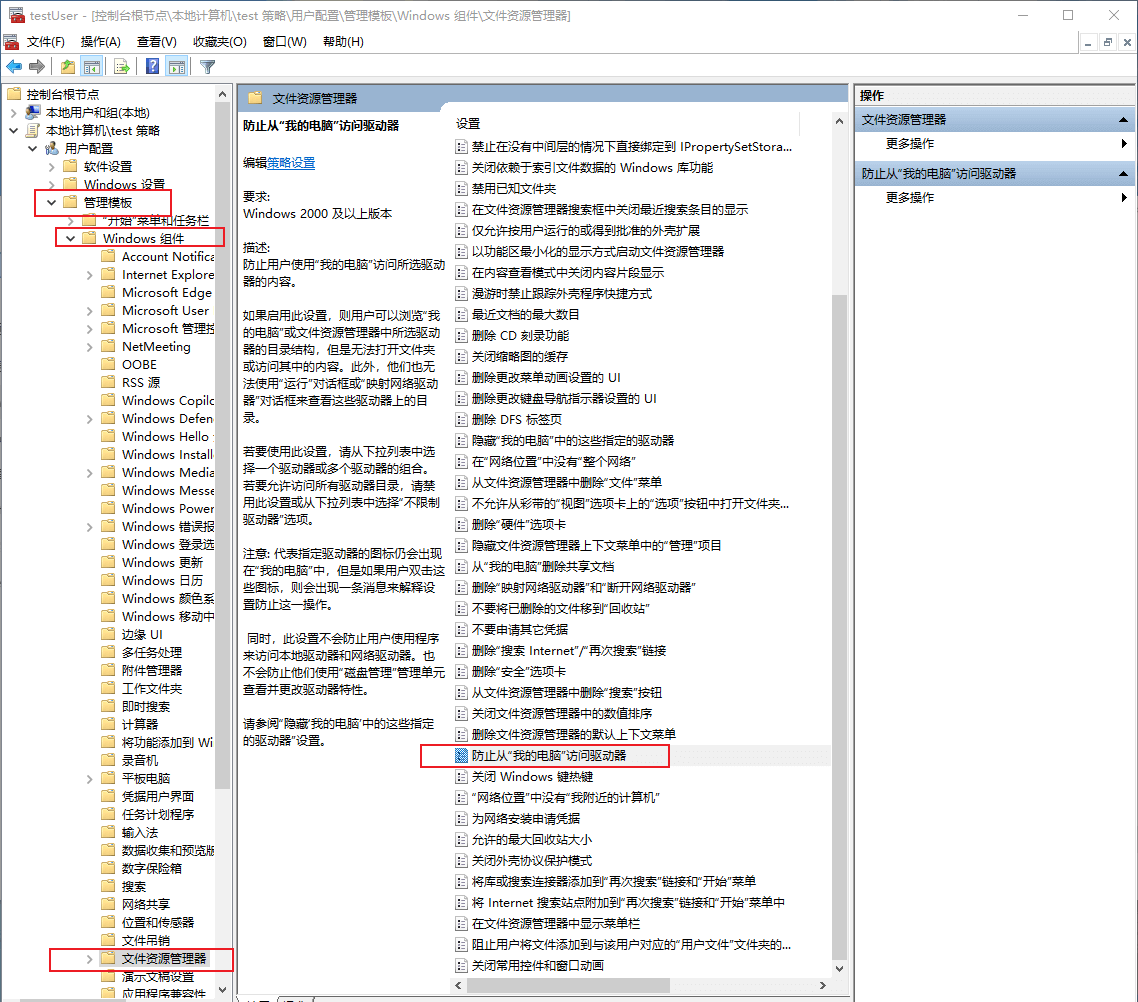
Task: Select the 数字保险箱 folder in tree
Action: 152,868
